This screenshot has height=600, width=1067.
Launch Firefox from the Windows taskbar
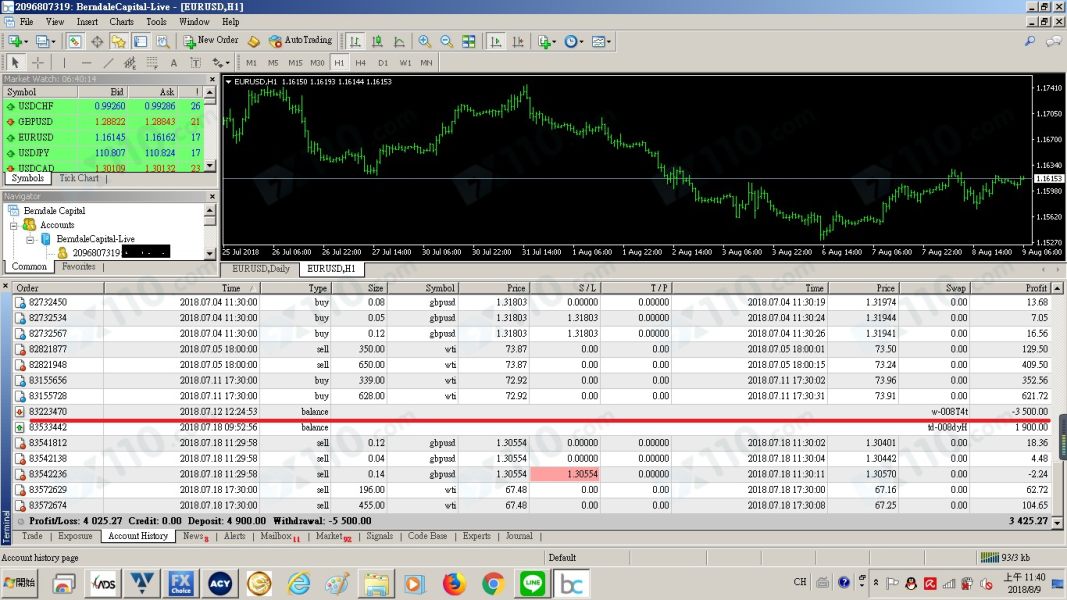coord(454,582)
